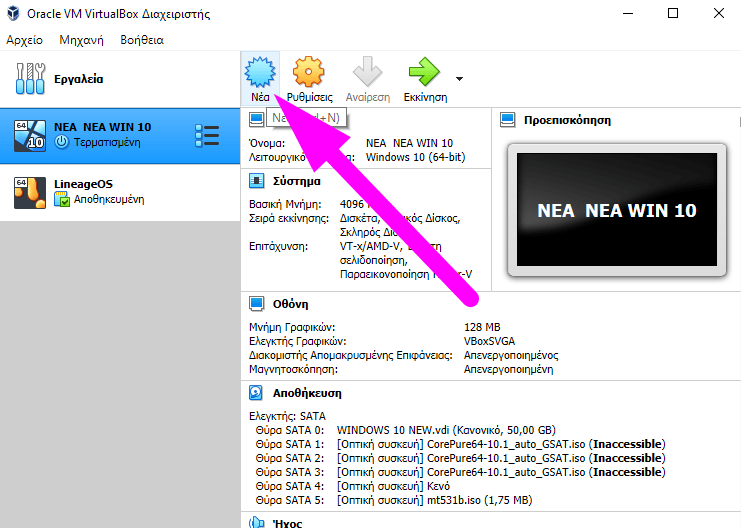741x528 pixels.
Task: Click the 128 MB graphics memory value
Action: [x=482, y=327]
